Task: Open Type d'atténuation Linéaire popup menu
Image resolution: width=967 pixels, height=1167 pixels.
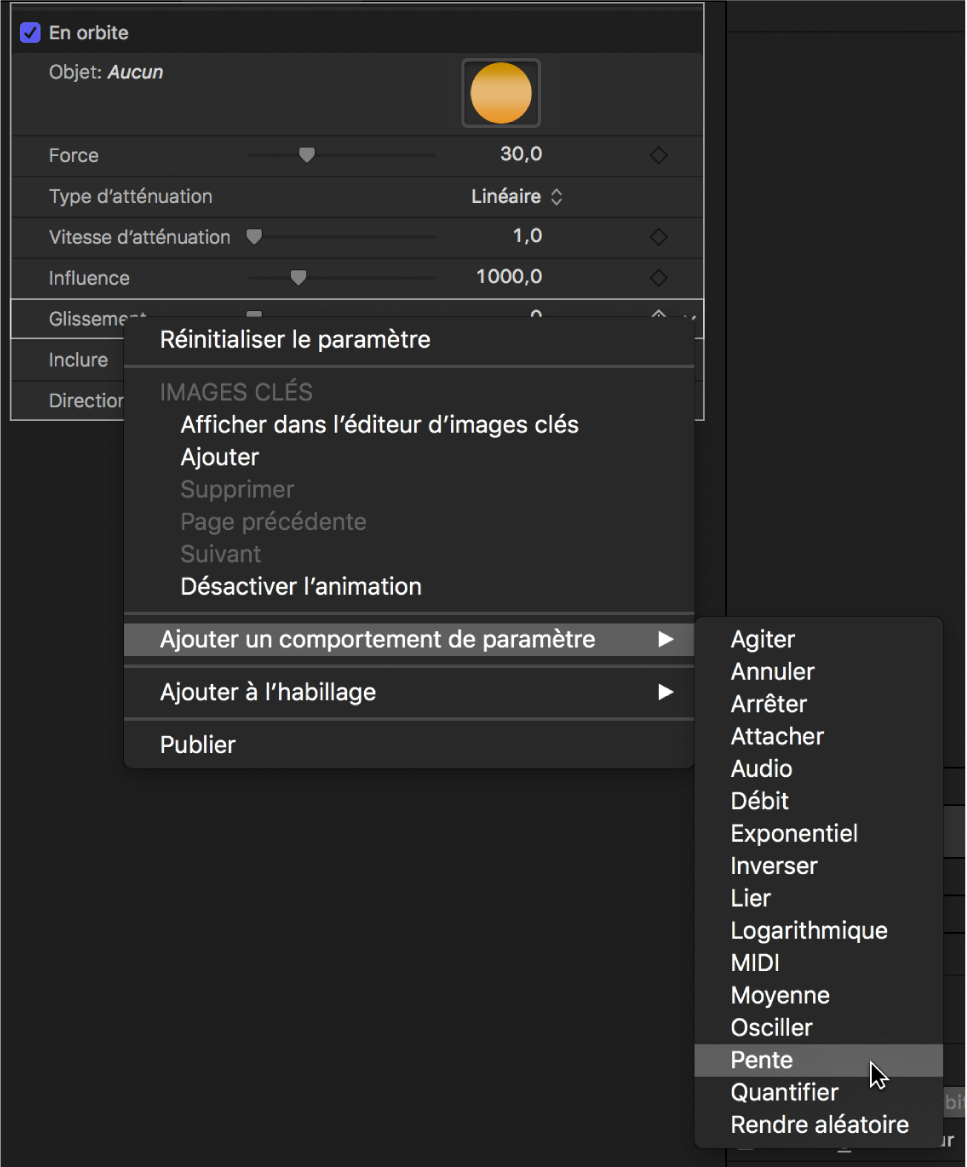Action: (x=517, y=197)
